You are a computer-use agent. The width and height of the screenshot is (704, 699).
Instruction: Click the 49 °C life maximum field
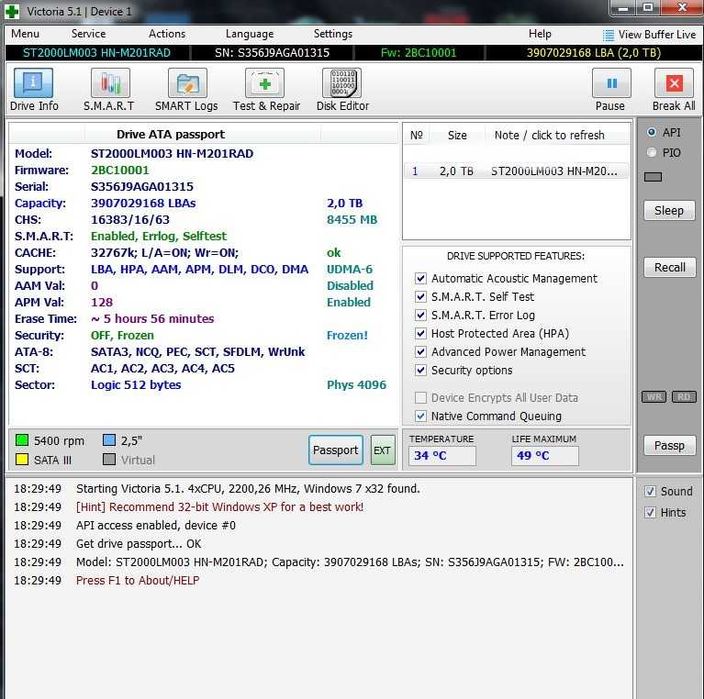coord(545,456)
